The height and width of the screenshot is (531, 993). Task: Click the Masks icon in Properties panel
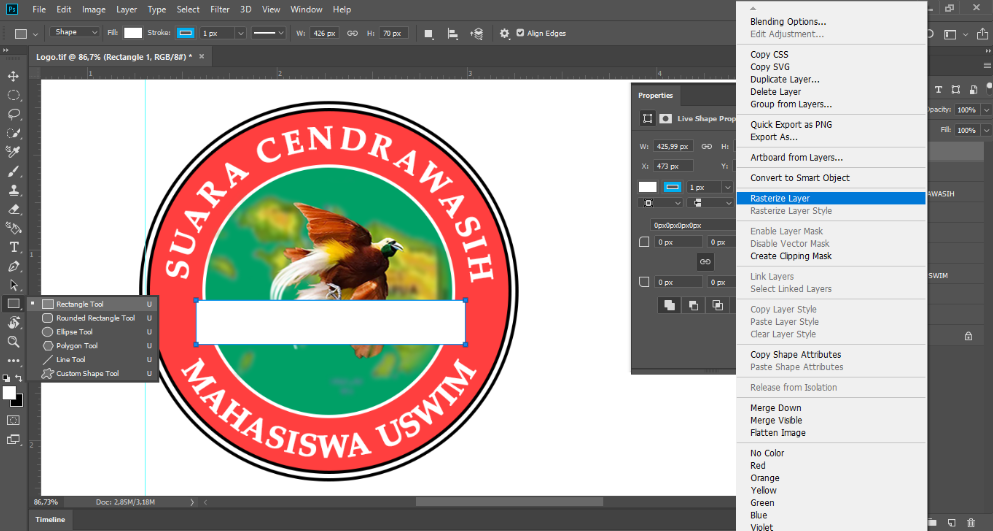click(666, 118)
